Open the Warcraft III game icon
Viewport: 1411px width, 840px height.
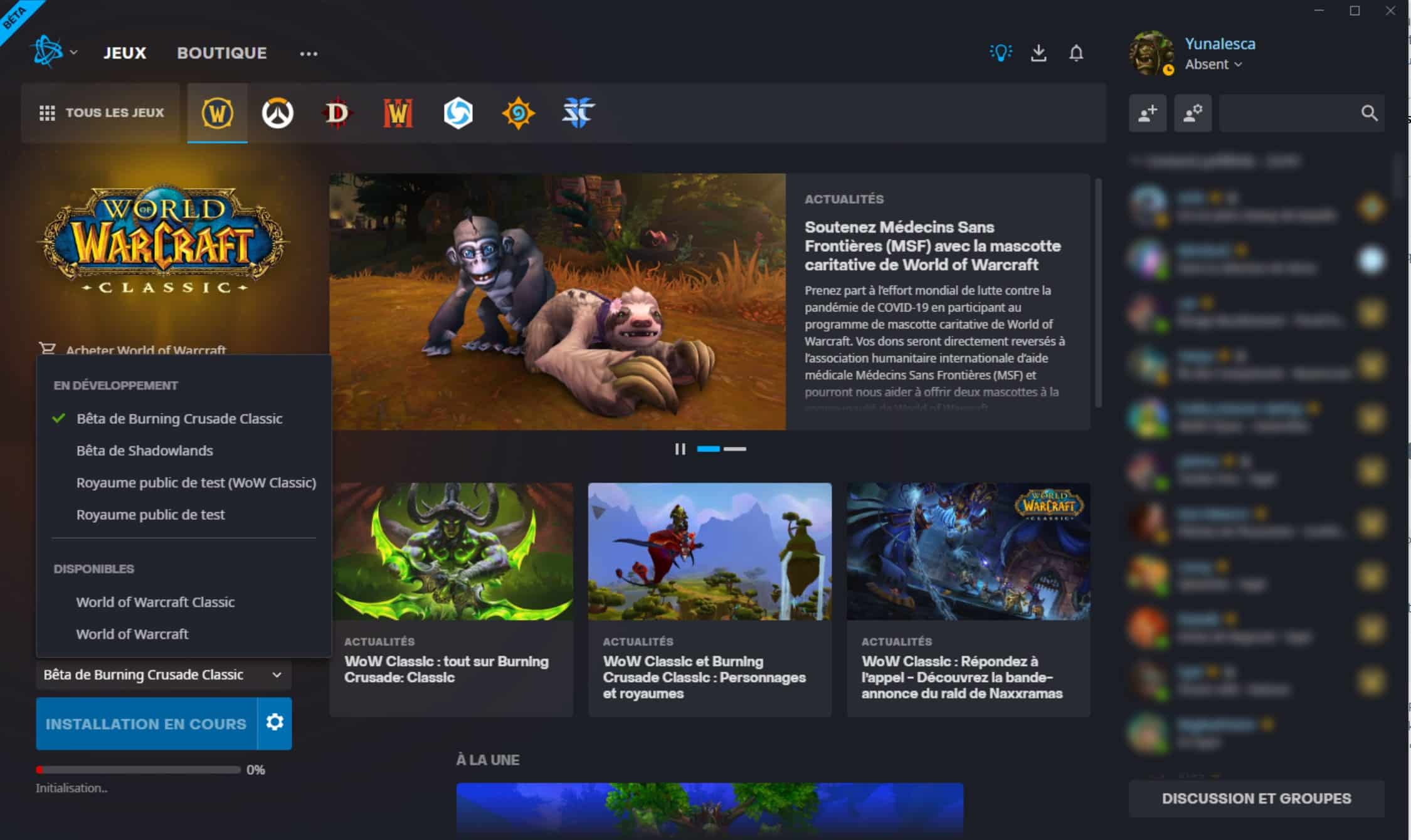(x=398, y=113)
